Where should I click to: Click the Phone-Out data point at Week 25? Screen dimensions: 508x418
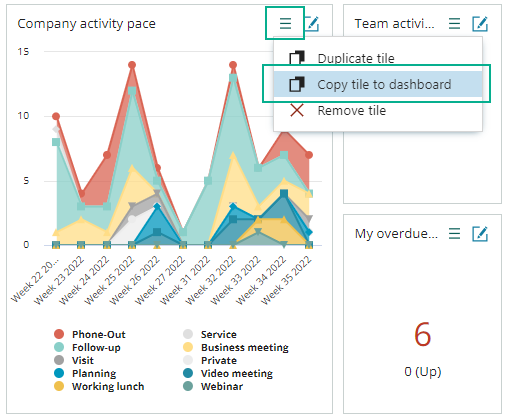pos(132,65)
